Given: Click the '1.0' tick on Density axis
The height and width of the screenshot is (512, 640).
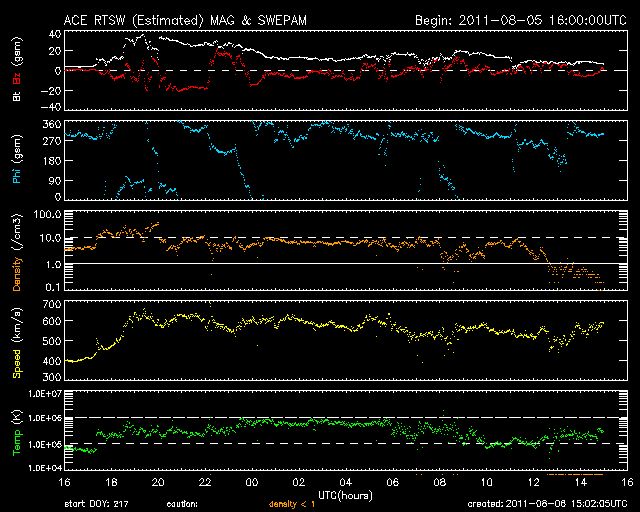Looking at the screenshot, I should tap(53, 265).
